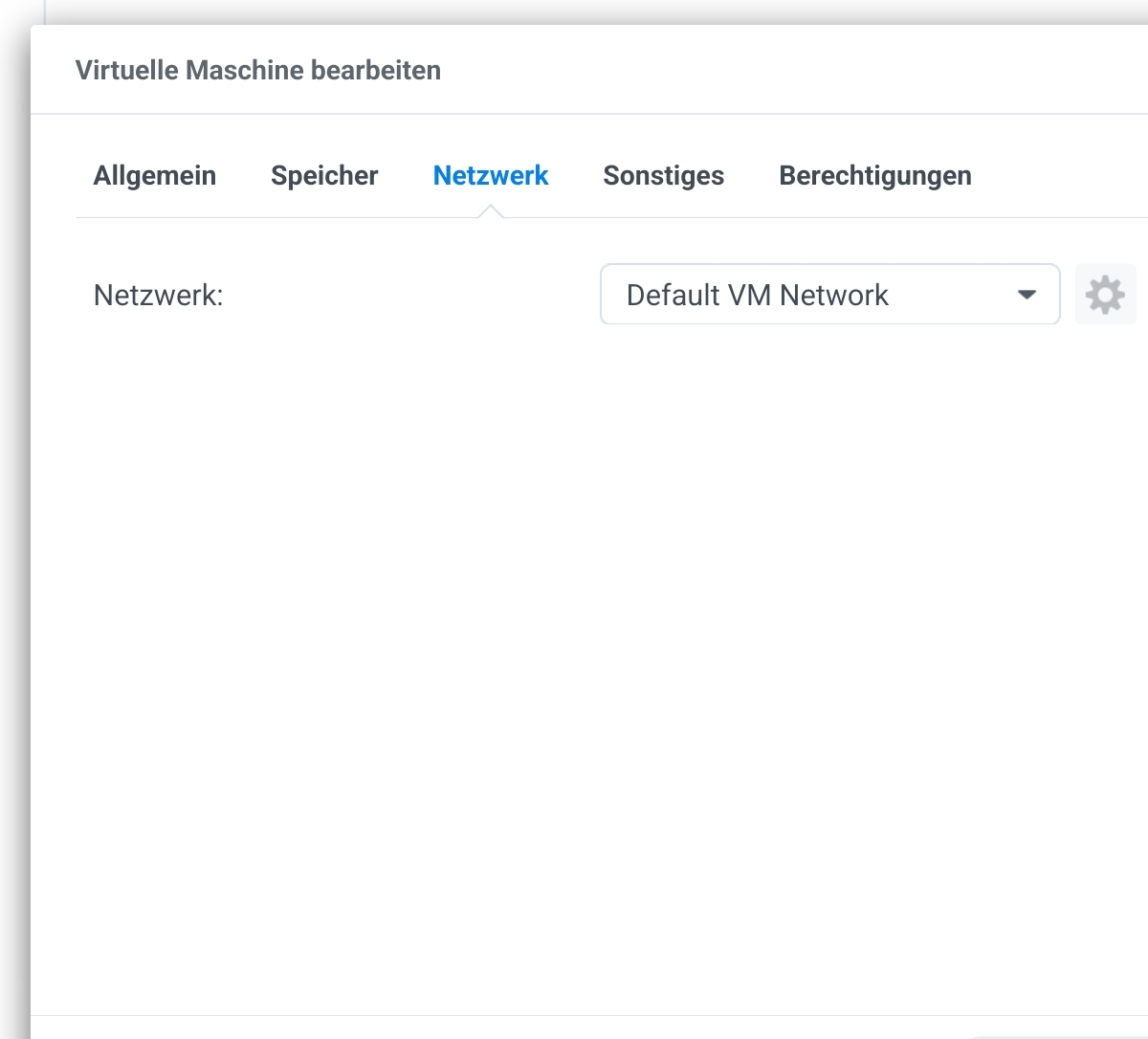Image resolution: width=1148 pixels, height=1039 pixels.
Task: Select the Netzwerk tab
Action: click(x=491, y=176)
